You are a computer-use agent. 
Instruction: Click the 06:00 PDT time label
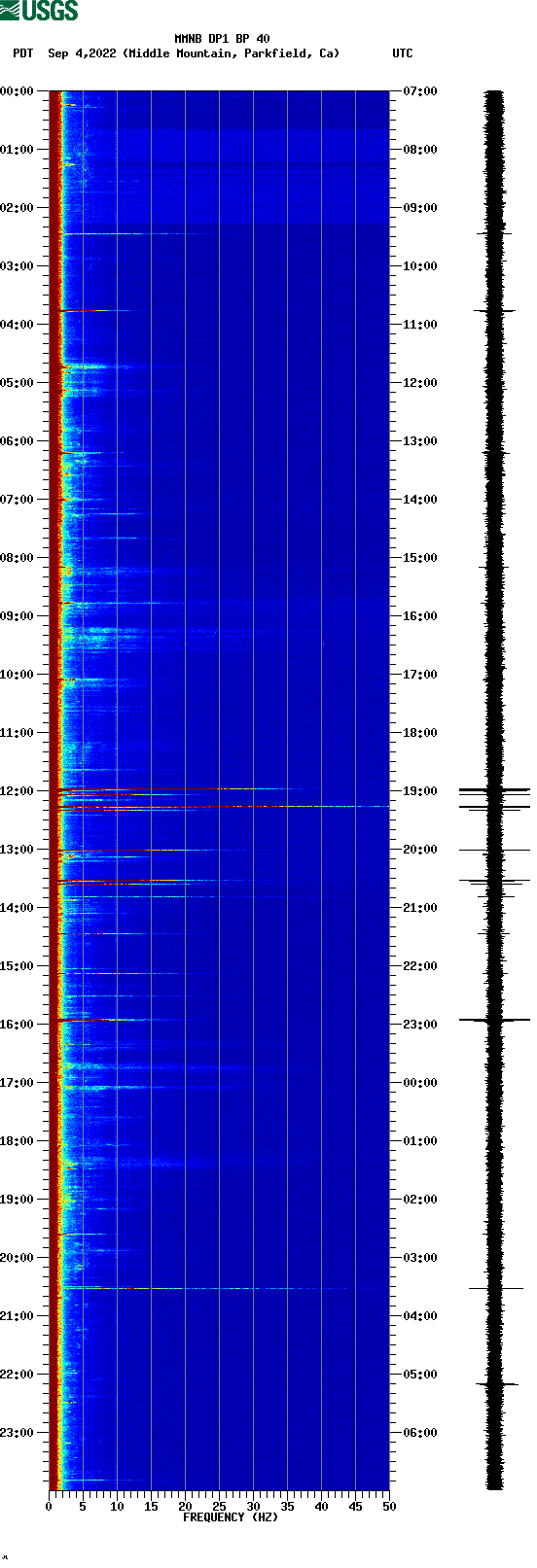17,441
